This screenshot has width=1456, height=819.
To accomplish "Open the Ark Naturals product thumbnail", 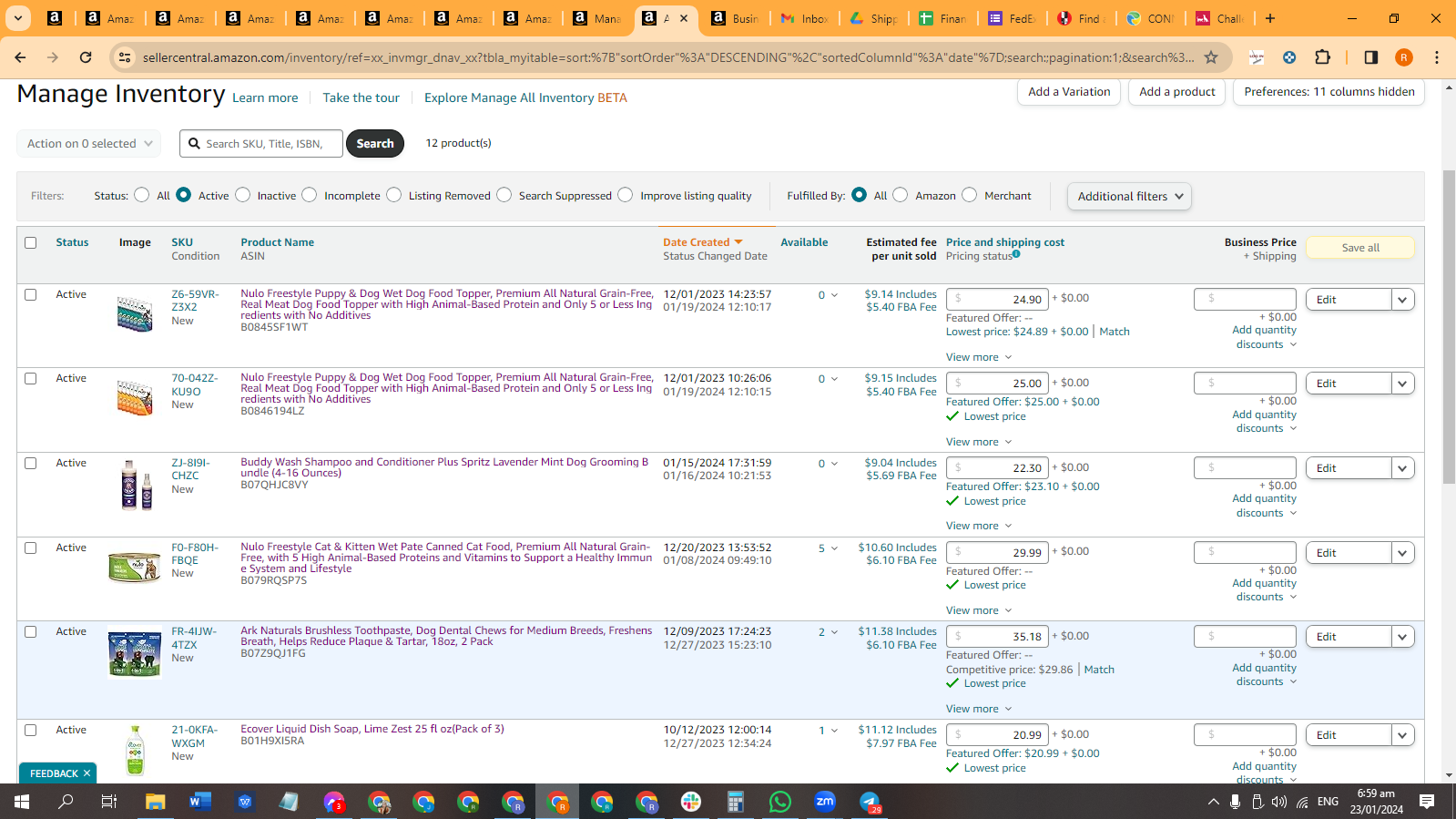I will [x=135, y=653].
